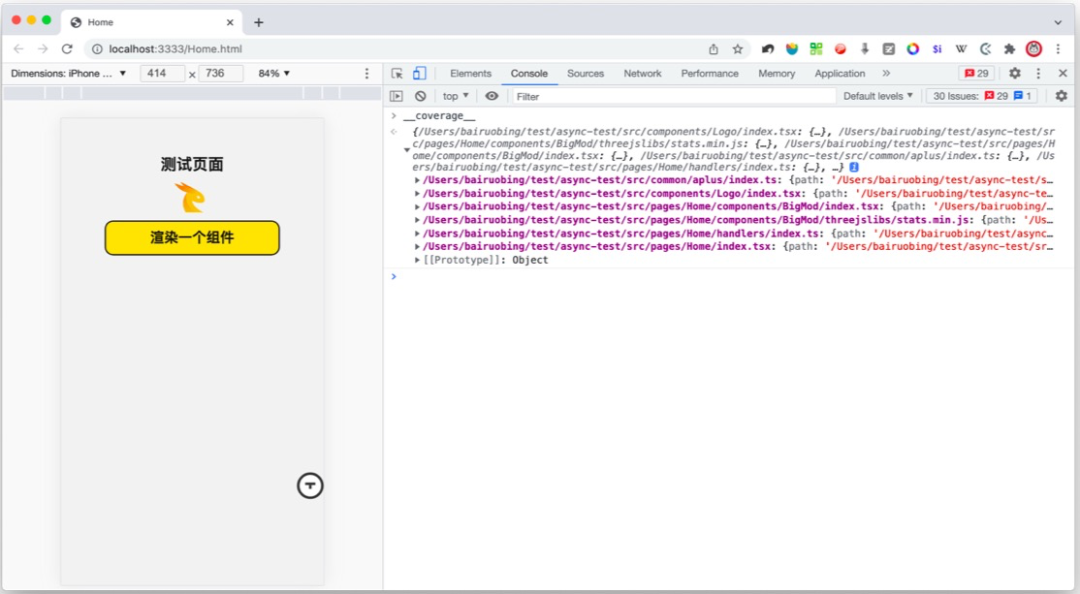Click the 测试页面 page heading

point(192,164)
